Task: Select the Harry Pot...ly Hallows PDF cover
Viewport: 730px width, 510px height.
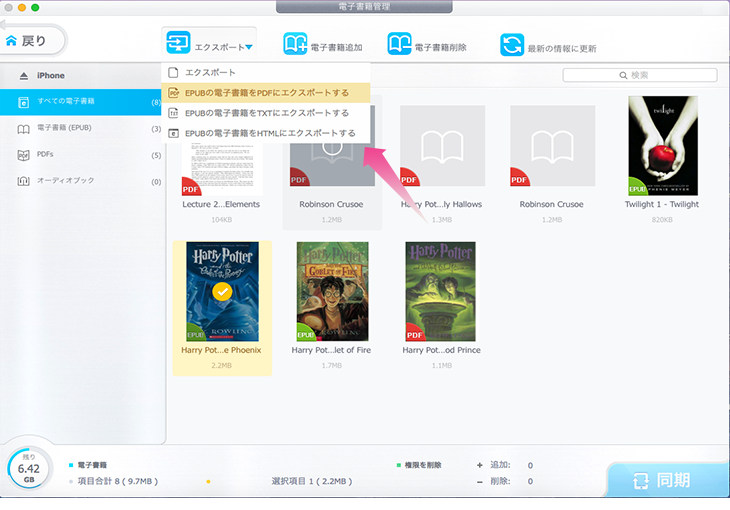Action: coord(442,146)
